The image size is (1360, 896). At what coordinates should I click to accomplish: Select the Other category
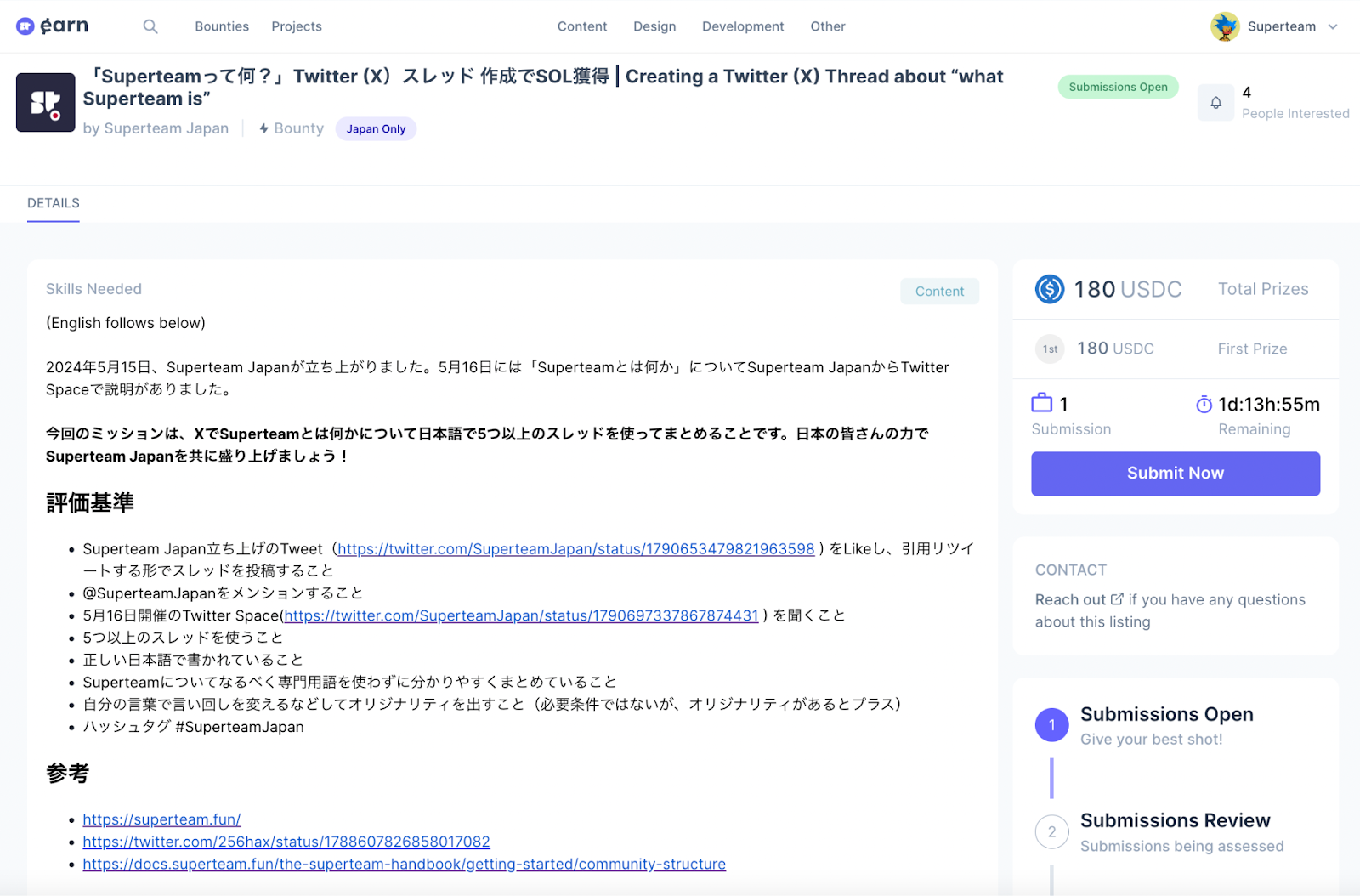(x=828, y=26)
